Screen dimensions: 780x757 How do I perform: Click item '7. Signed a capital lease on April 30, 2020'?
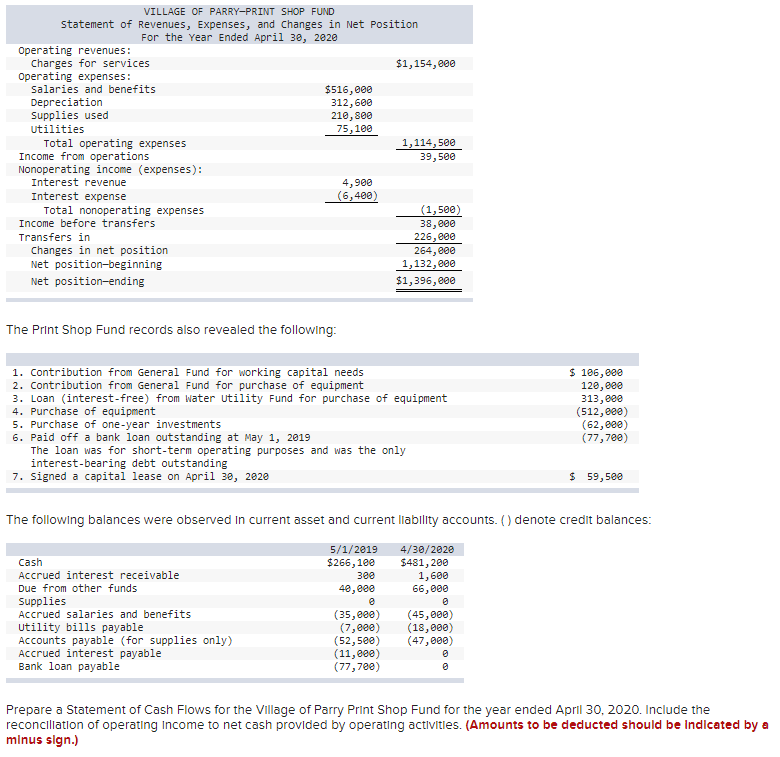click(x=141, y=476)
